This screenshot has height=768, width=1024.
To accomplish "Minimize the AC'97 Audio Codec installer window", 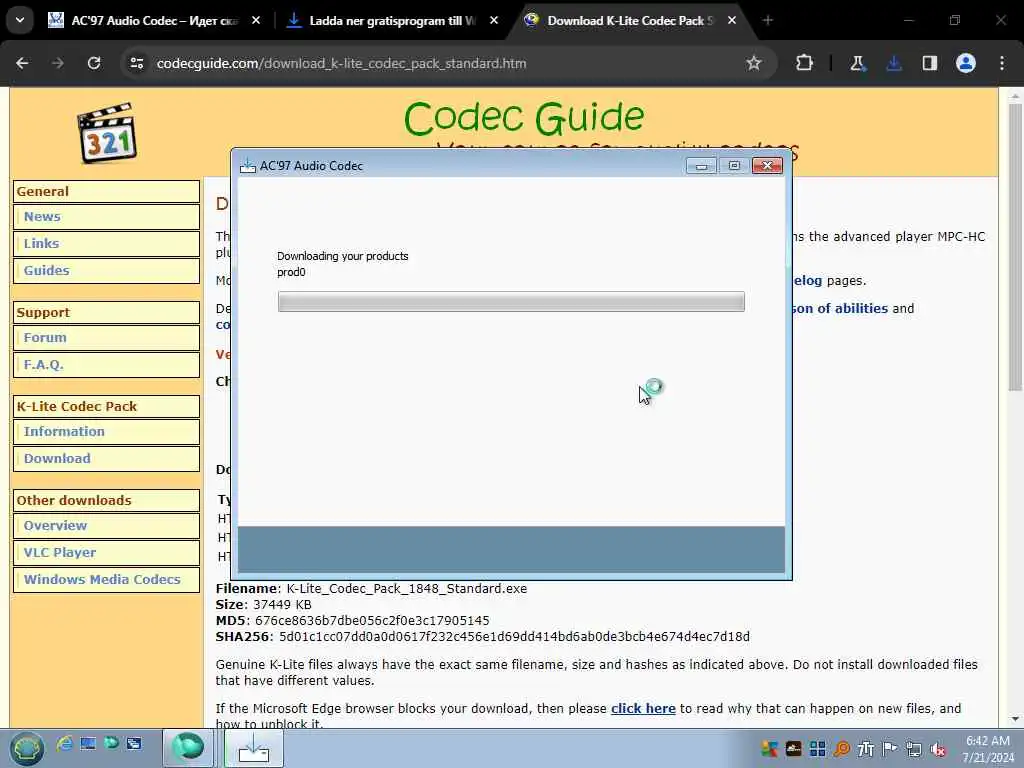I will tap(701, 166).
